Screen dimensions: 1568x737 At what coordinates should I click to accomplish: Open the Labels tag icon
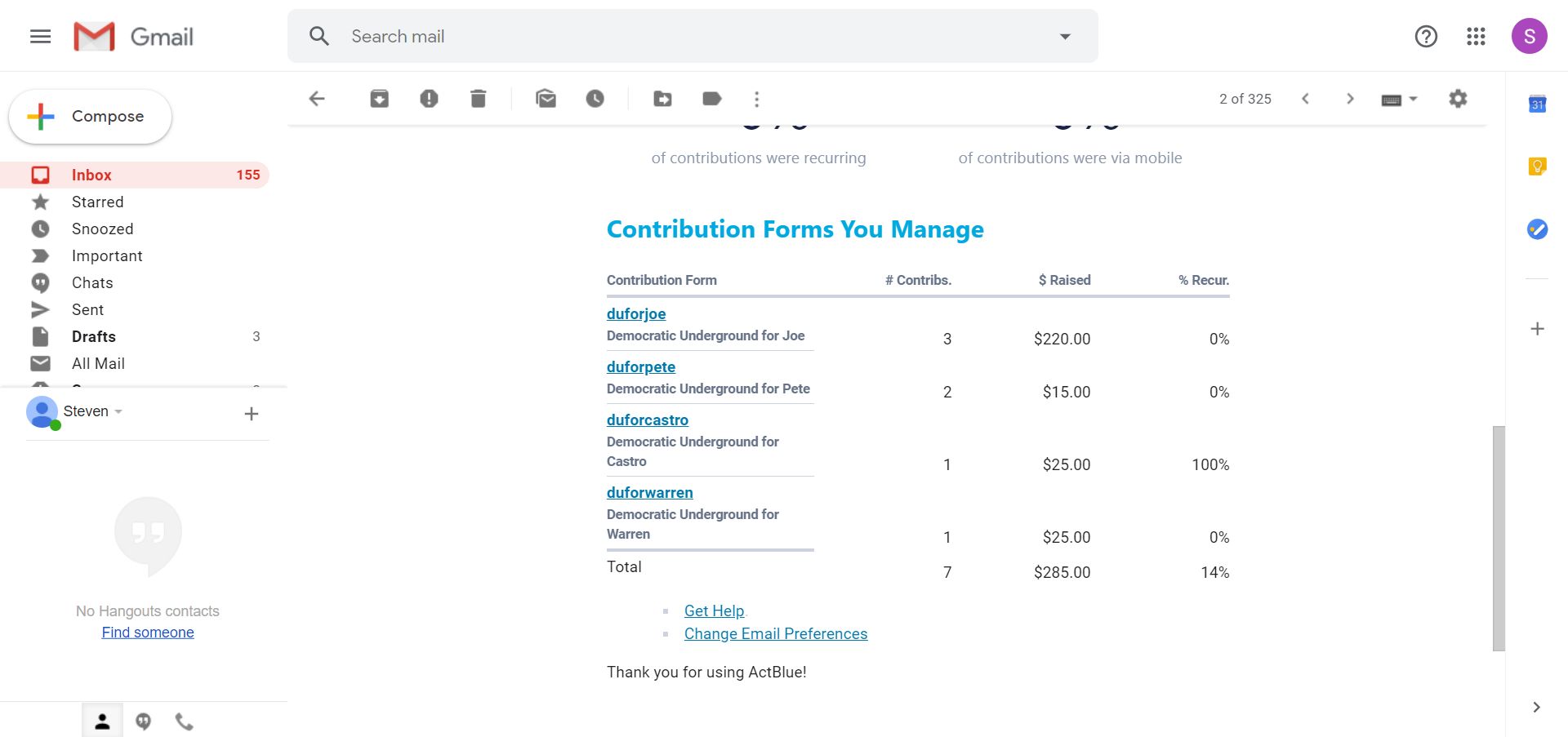pyautogui.click(x=712, y=99)
